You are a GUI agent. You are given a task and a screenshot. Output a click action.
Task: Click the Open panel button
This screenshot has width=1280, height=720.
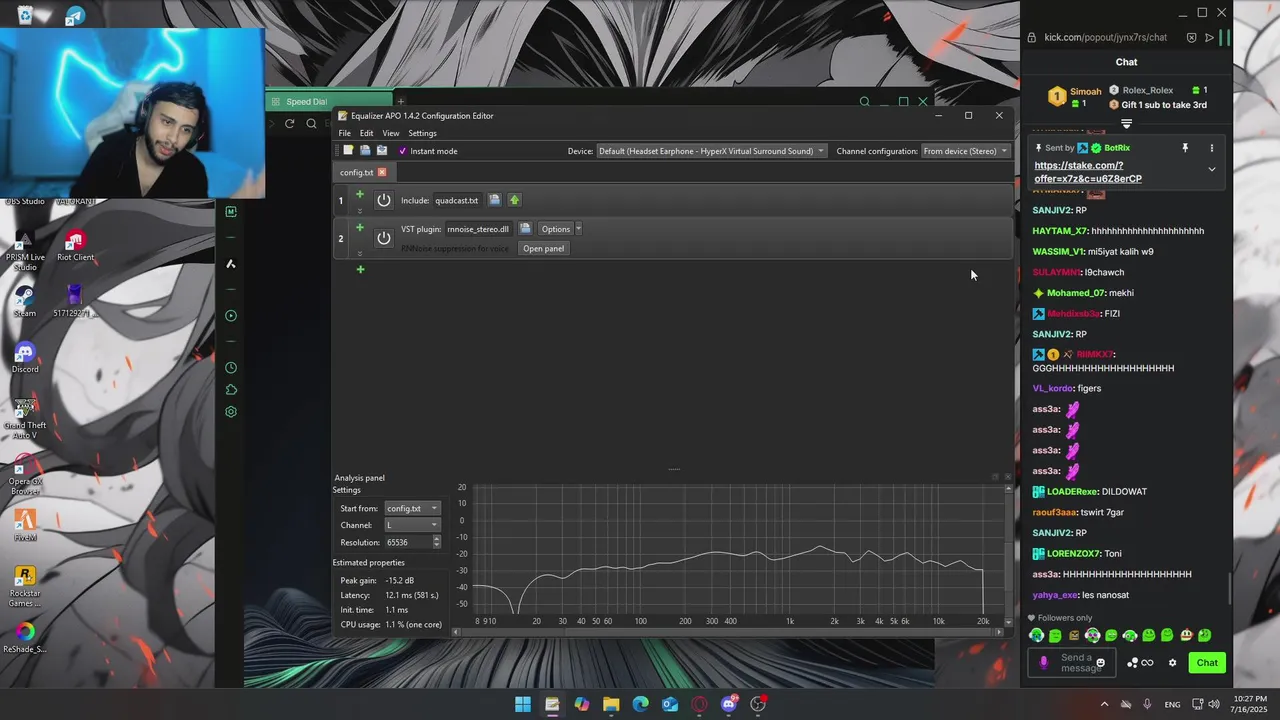click(x=543, y=248)
